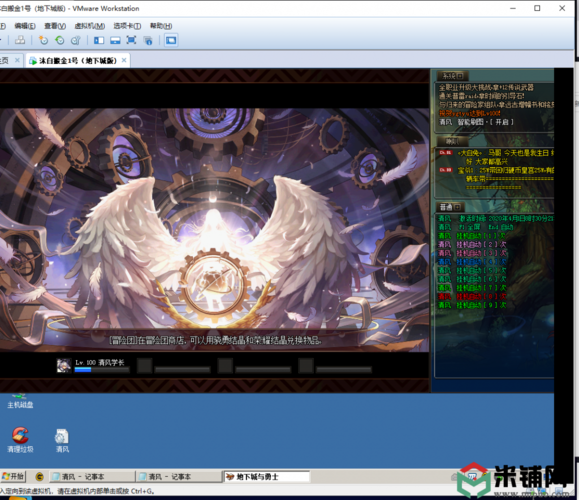Minimize the VMware Workstation window
Image resolution: width=579 pixels, height=500 pixels.
tap(513, 8)
